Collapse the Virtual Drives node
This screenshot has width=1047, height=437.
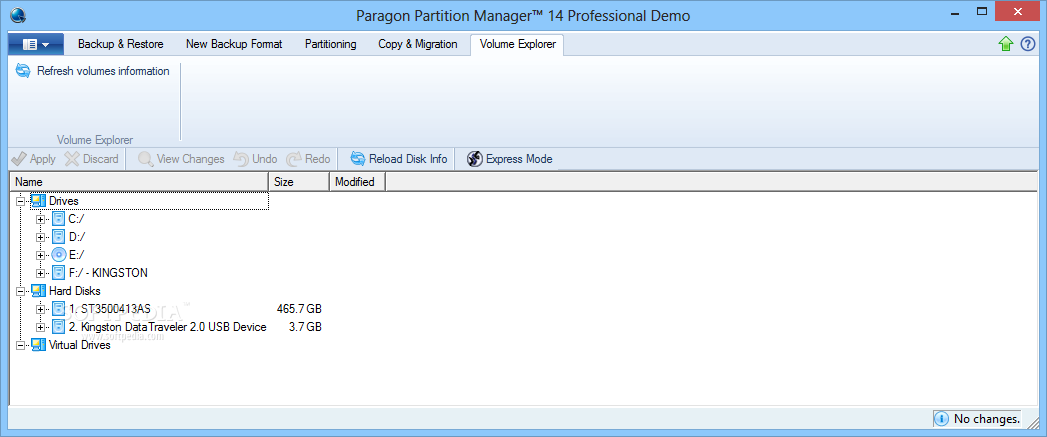(x=20, y=345)
